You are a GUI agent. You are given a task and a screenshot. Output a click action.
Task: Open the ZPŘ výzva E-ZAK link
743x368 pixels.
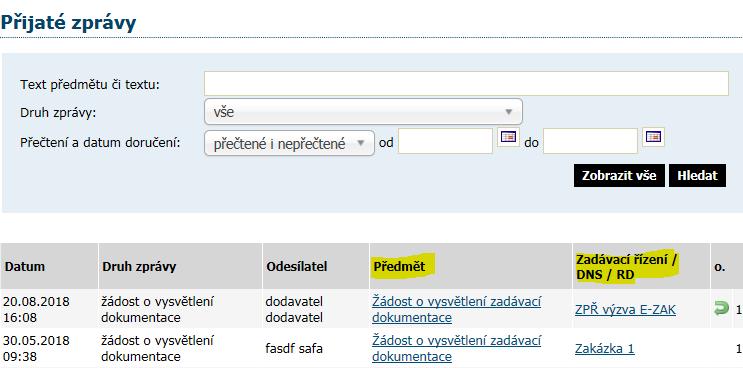click(x=625, y=310)
